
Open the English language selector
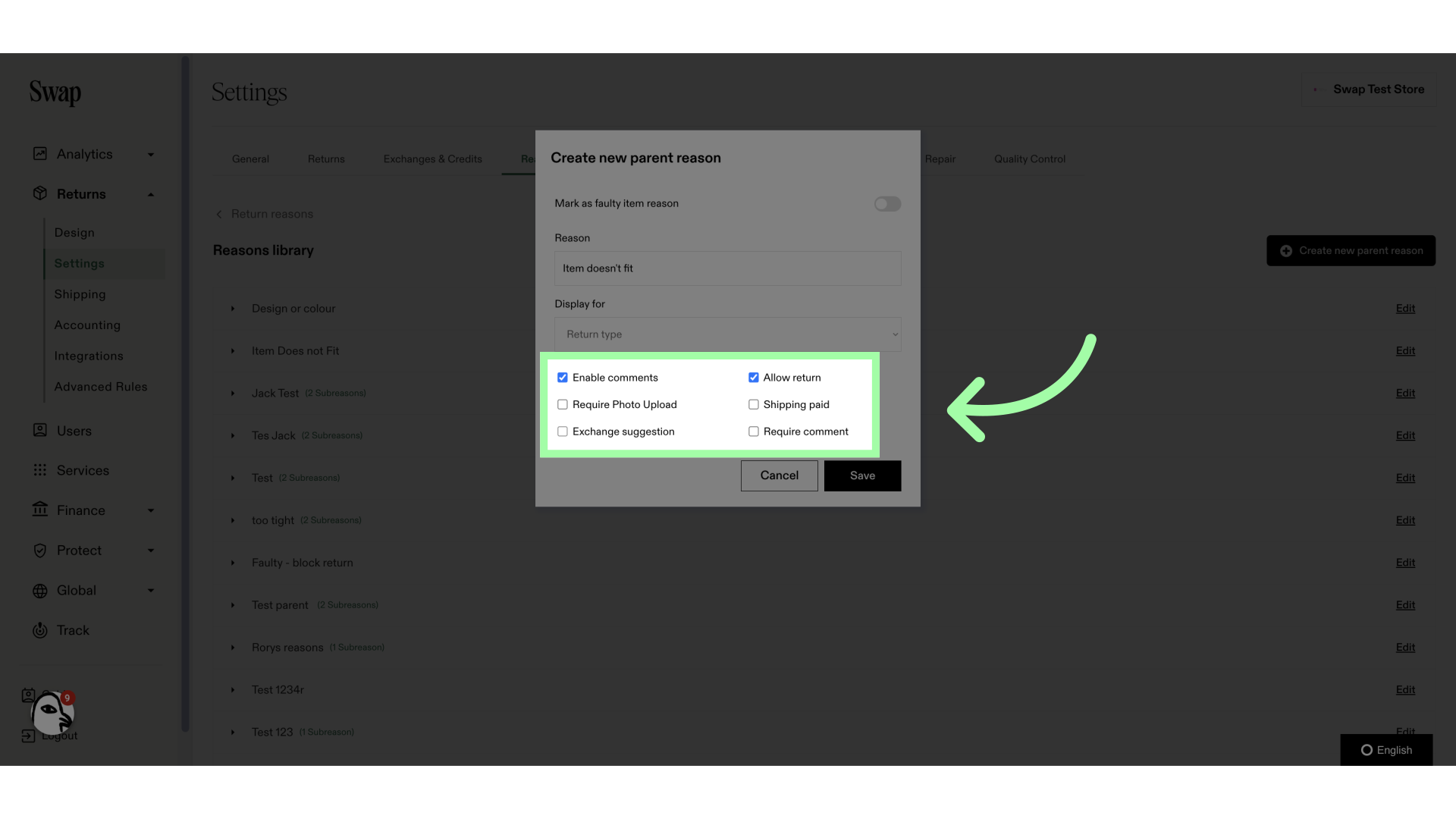pyautogui.click(x=1386, y=750)
